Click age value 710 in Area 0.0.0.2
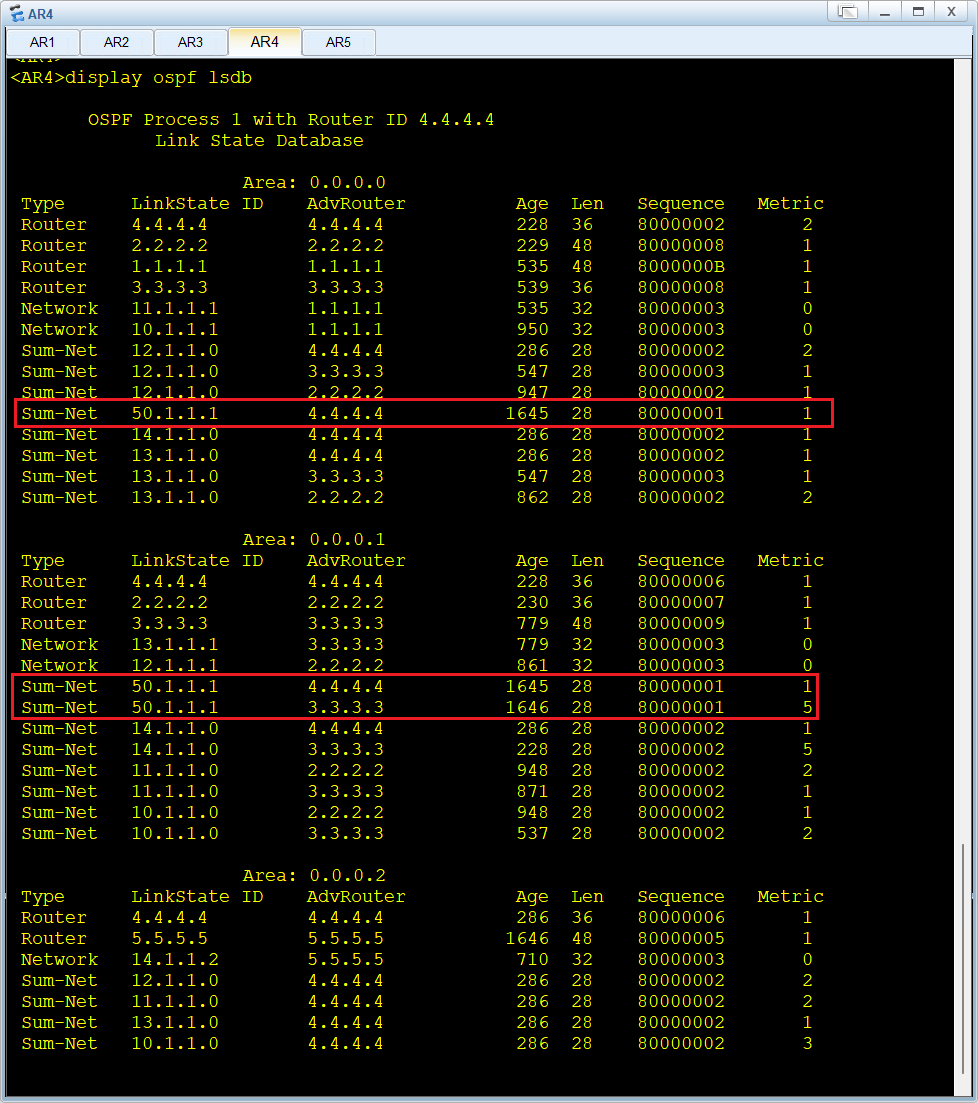This screenshot has height=1103, width=978. tap(532, 959)
